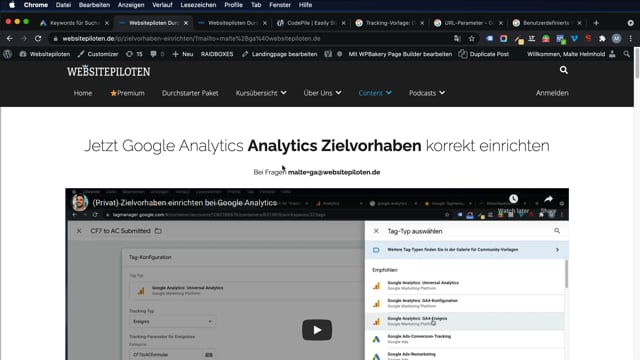Click the address bar URL

click(191, 38)
